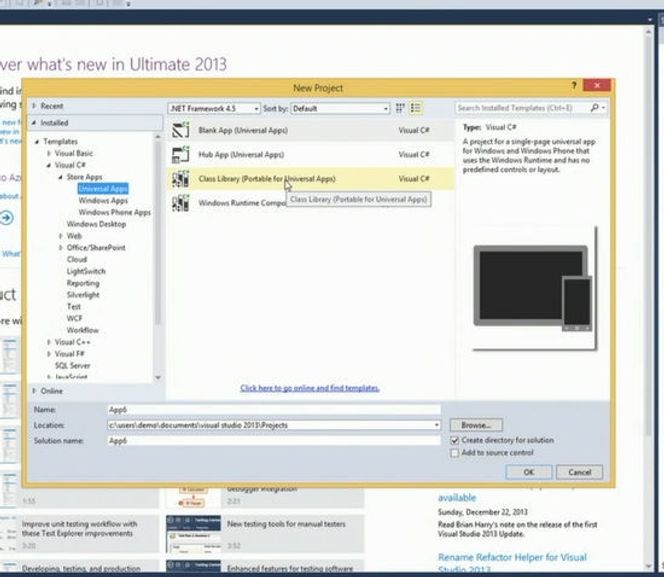Screen dimensions: 664x577
Task: Select Windows Apps in the template tree
Action: 103,201
